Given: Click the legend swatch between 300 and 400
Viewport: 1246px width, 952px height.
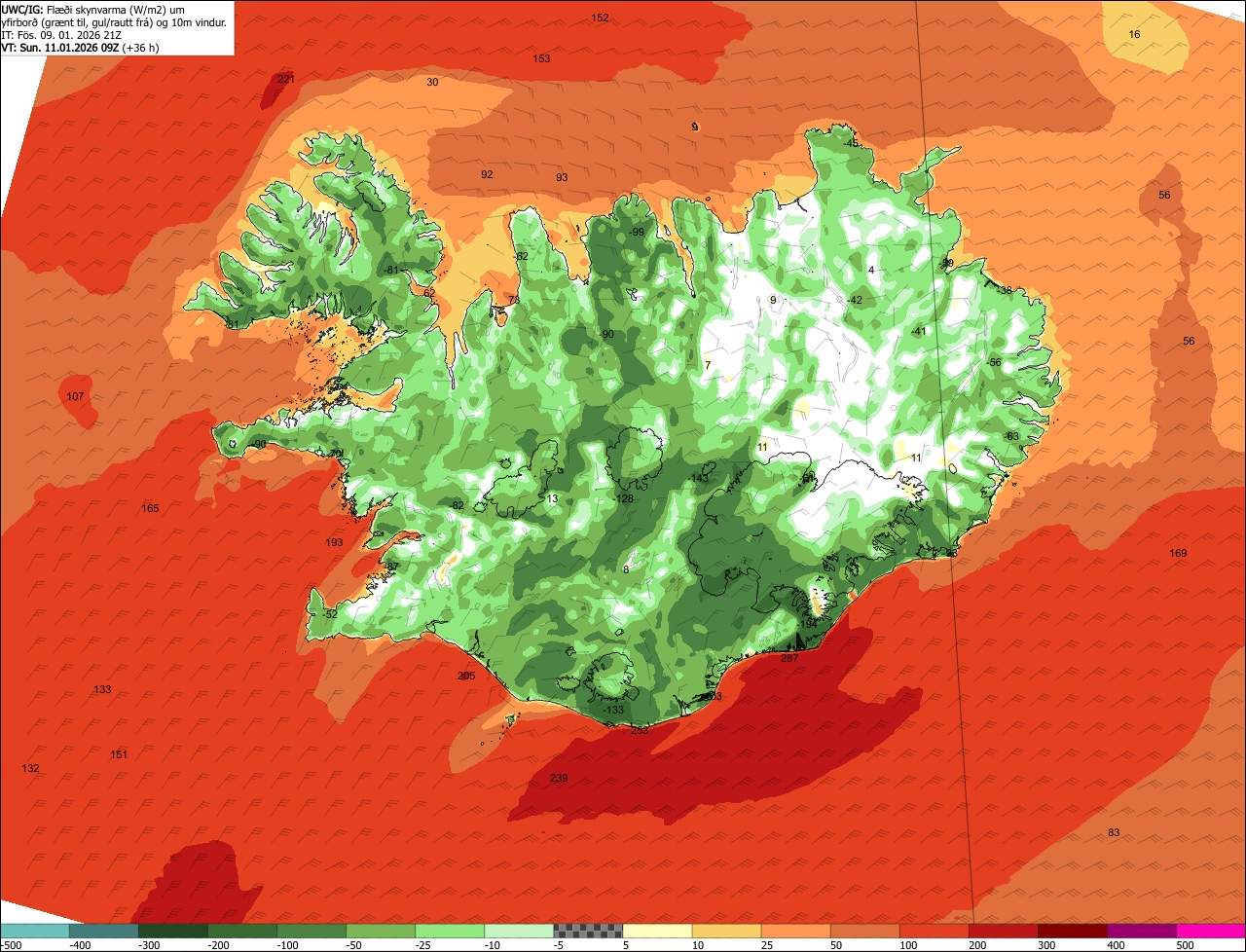Looking at the screenshot, I should pos(1072,931).
